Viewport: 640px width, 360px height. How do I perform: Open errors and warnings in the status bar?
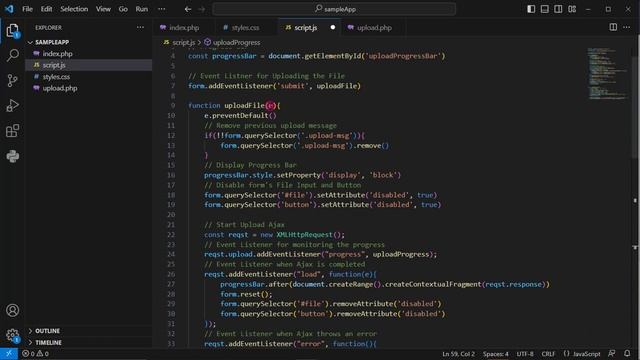35,353
